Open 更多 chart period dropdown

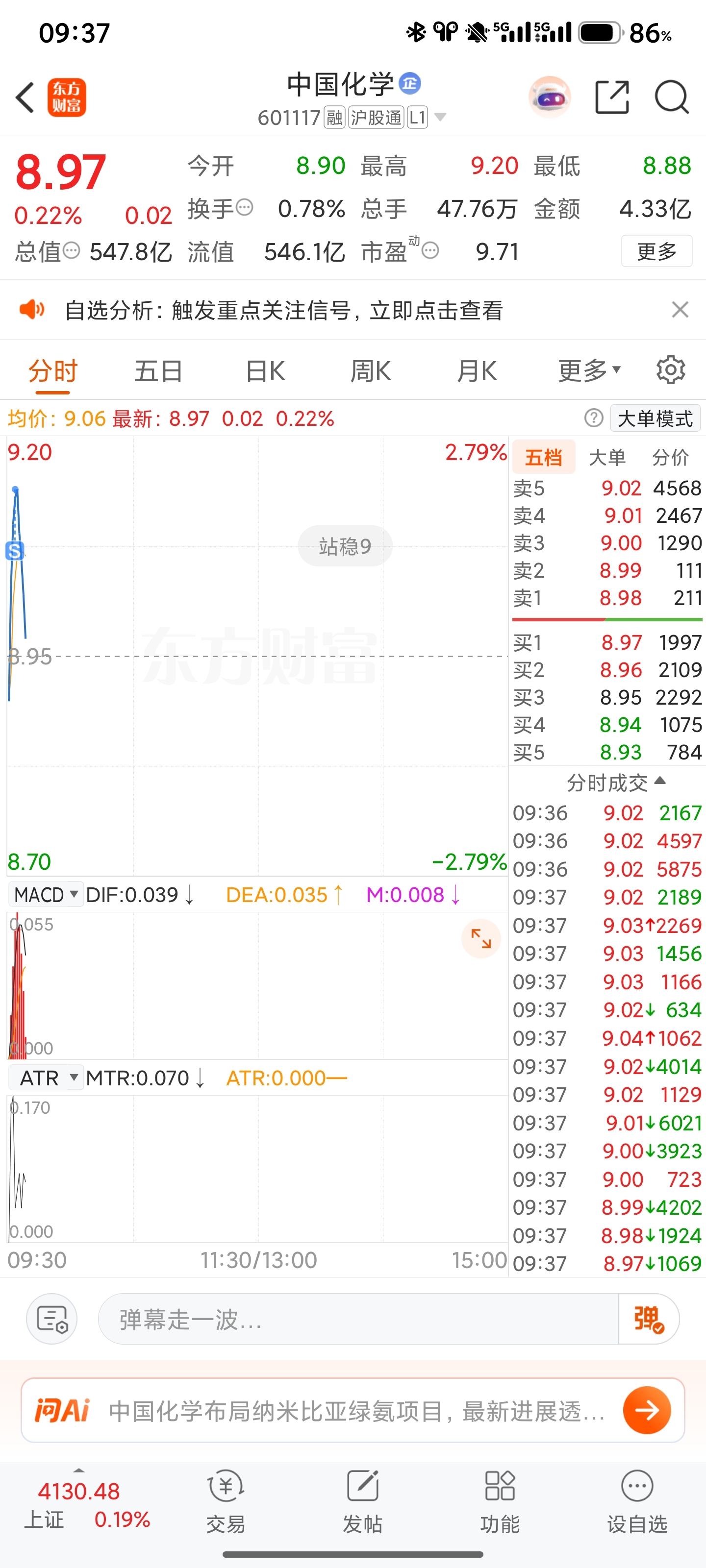point(589,370)
